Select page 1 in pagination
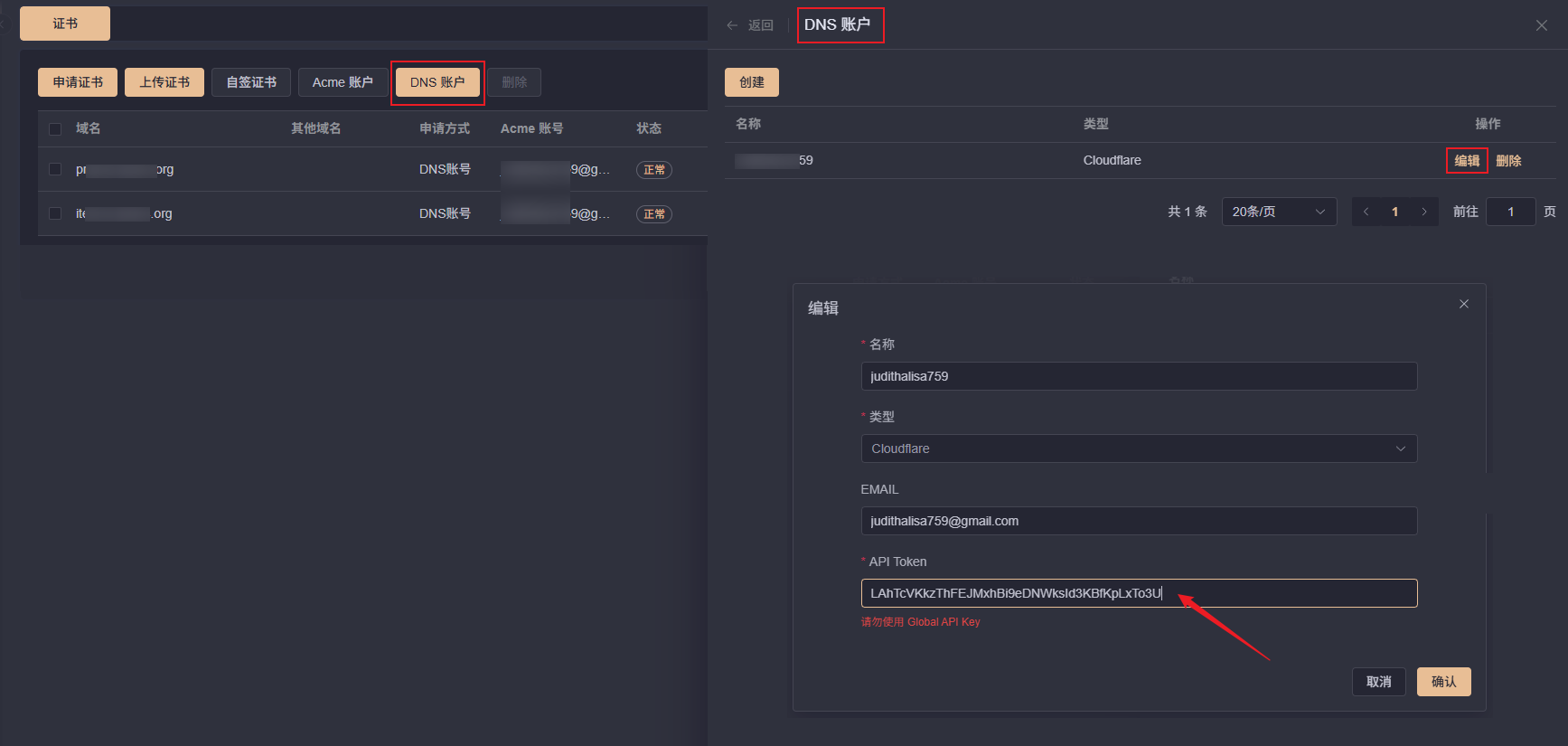This screenshot has height=746, width=1568. (1395, 212)
